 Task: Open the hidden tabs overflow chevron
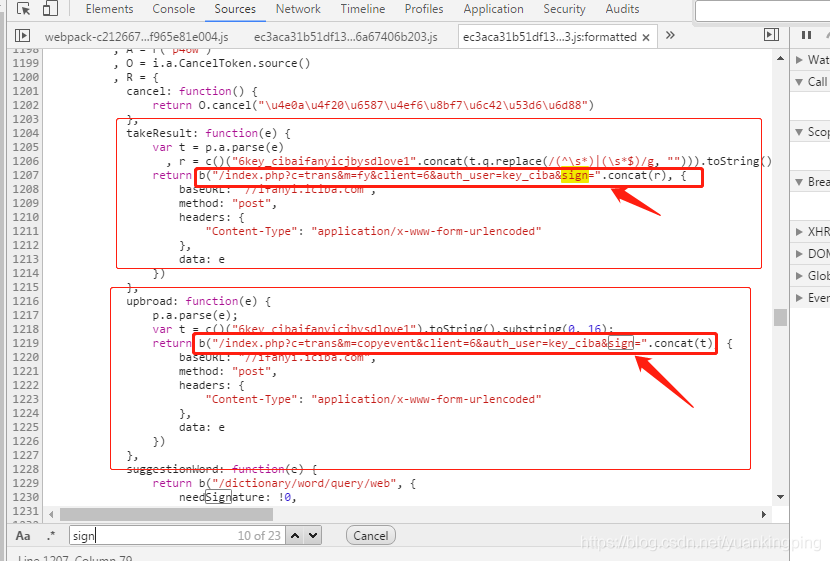670,35
